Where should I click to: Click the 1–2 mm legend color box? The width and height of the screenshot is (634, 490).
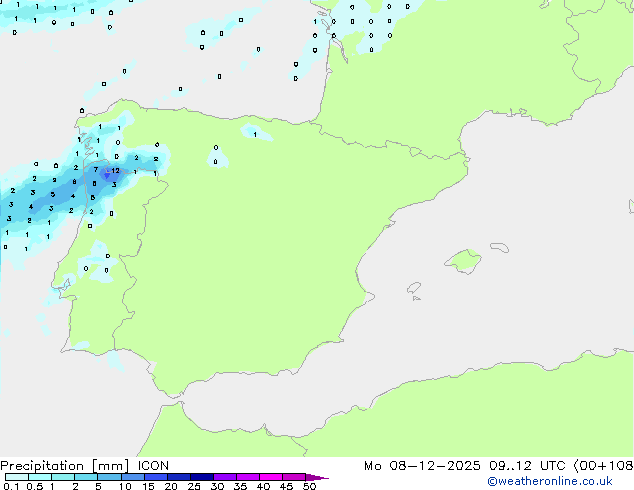[63, 477]
